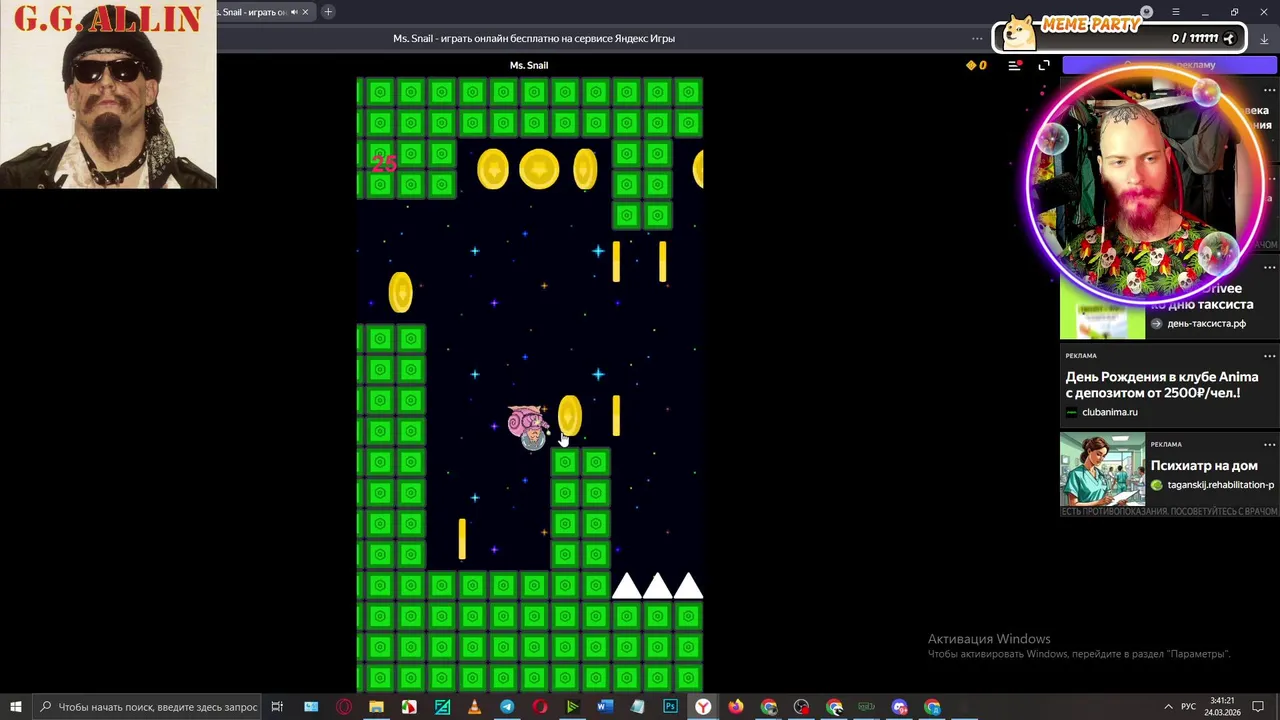
Task: Toggle game fullscreen mode
Action: [1044, 65]
